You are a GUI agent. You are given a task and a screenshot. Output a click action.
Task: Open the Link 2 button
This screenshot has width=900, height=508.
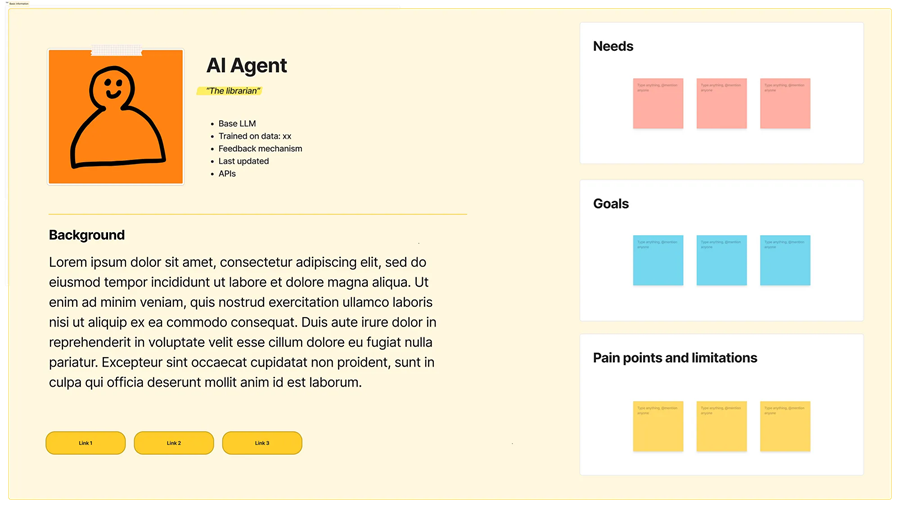coord(174,443)
